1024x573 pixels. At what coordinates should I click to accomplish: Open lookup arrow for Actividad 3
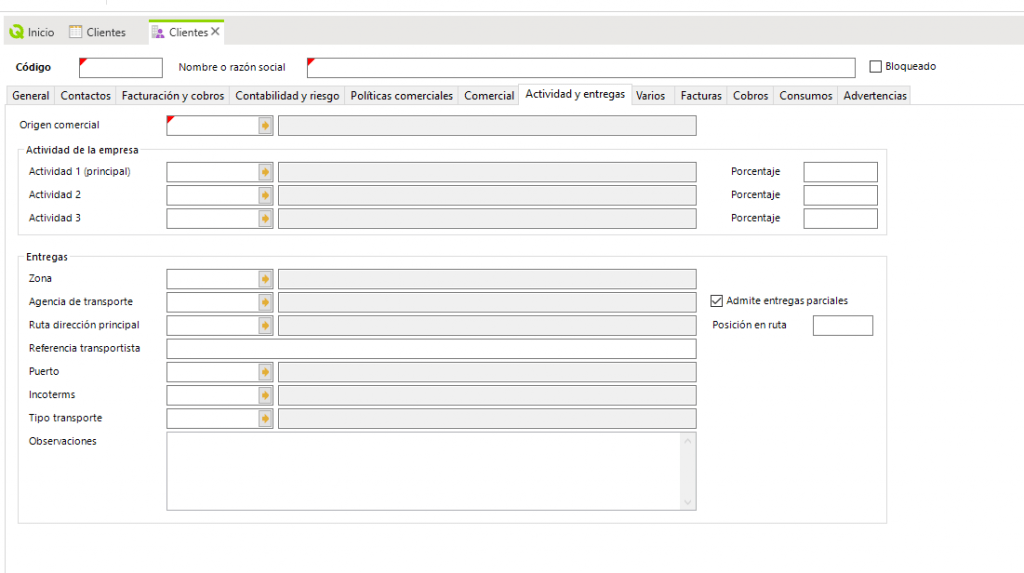click(x=265, y=218)
